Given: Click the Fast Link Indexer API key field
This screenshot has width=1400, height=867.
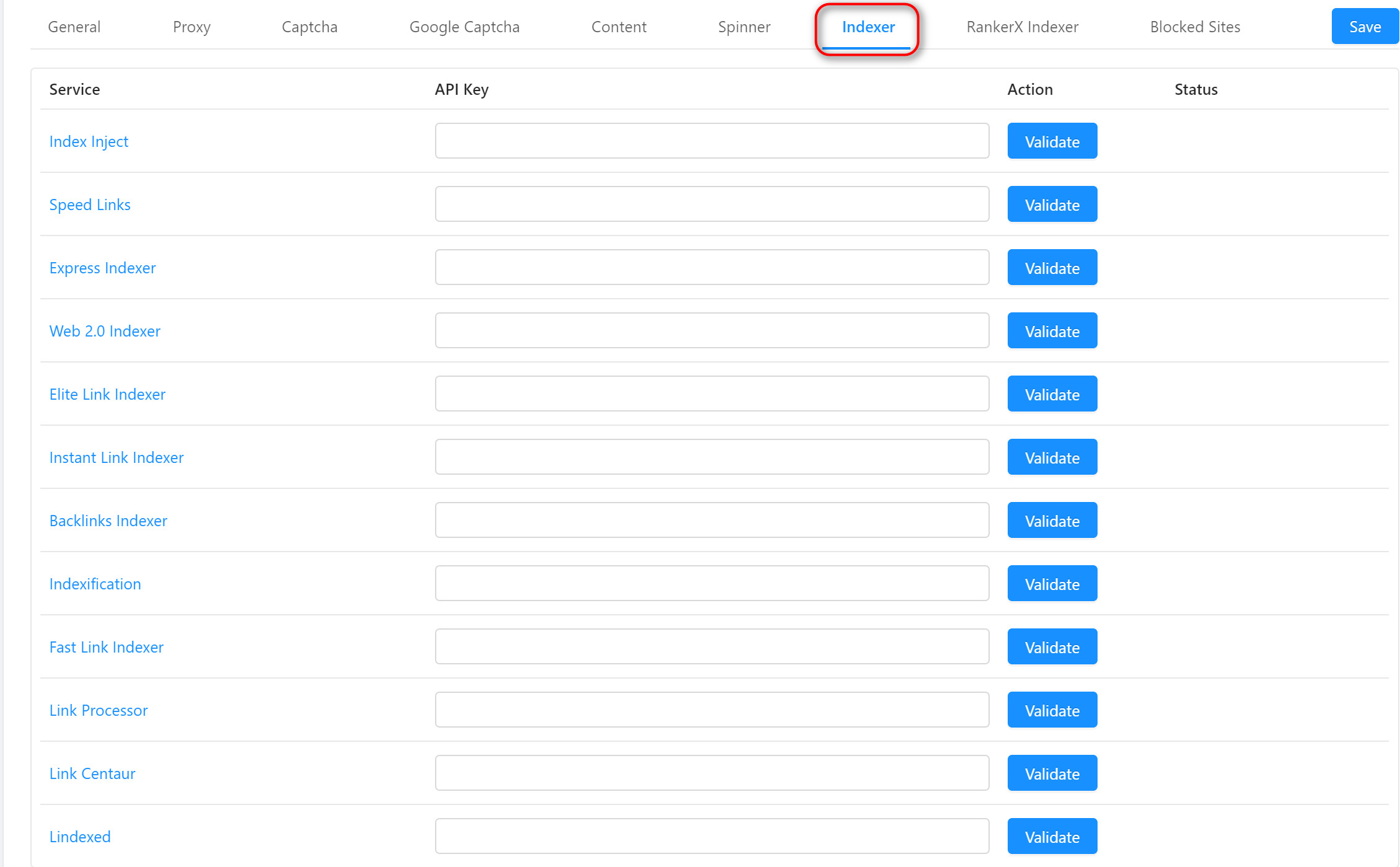Looking at the screenshot, I should point(711,646).
